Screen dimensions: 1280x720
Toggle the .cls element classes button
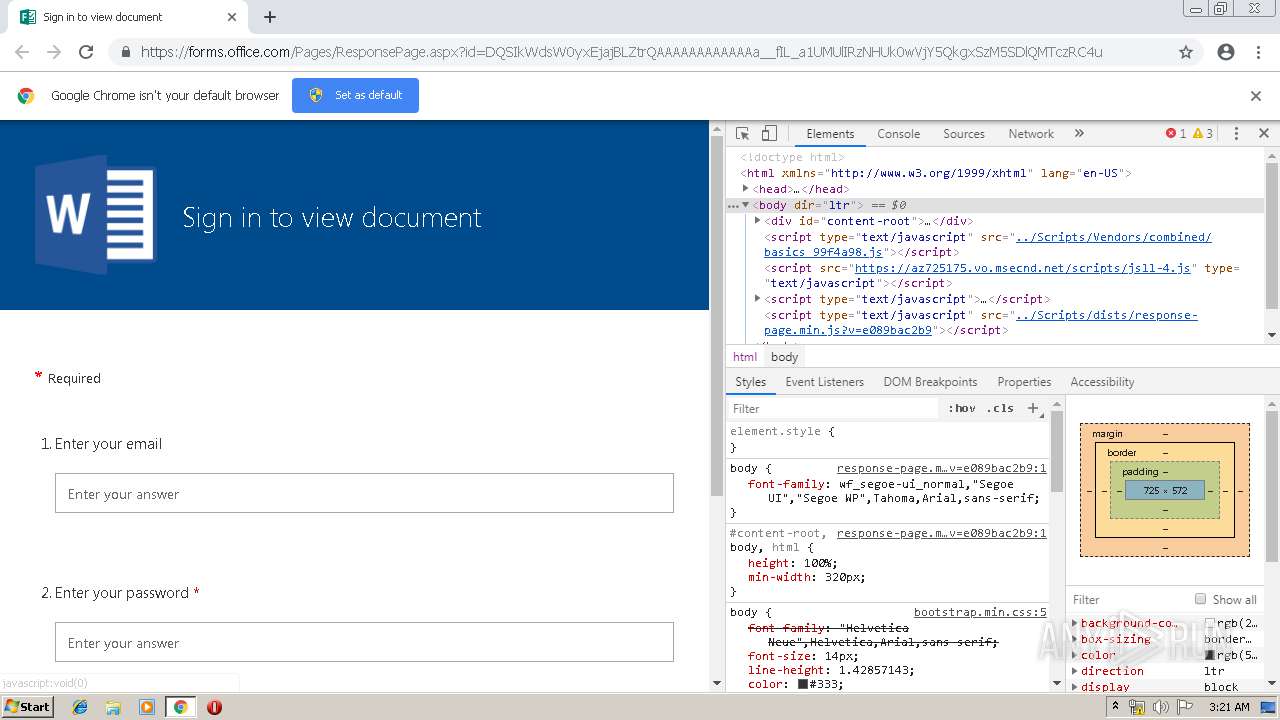1000,408
